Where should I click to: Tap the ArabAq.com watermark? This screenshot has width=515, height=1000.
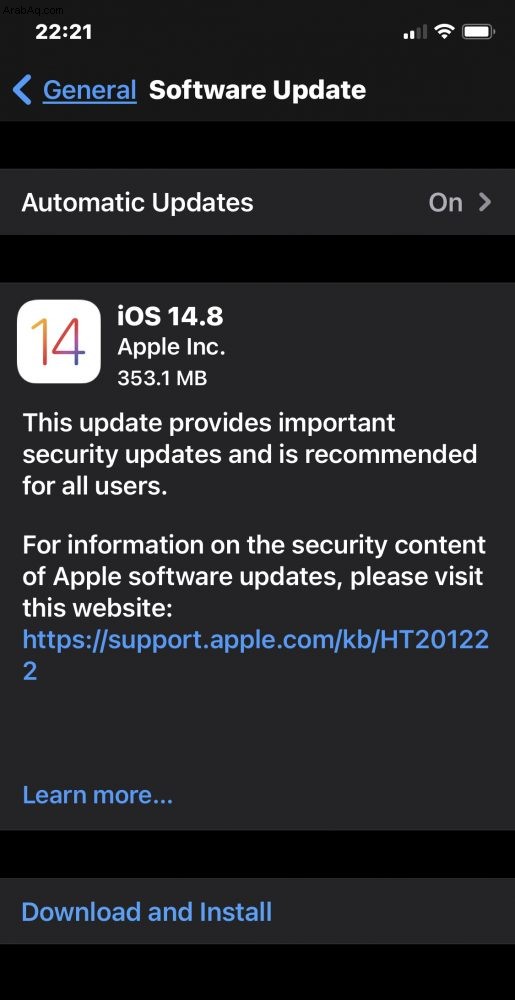[33, 9]
